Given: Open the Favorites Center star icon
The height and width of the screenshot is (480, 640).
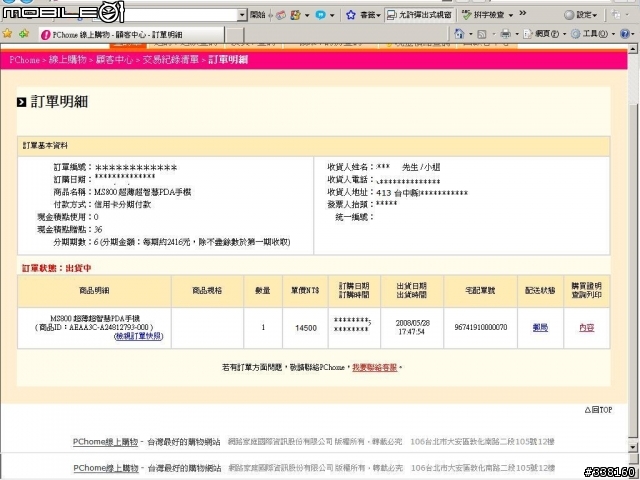Looking at the screenshot, I should coord(7,34).
